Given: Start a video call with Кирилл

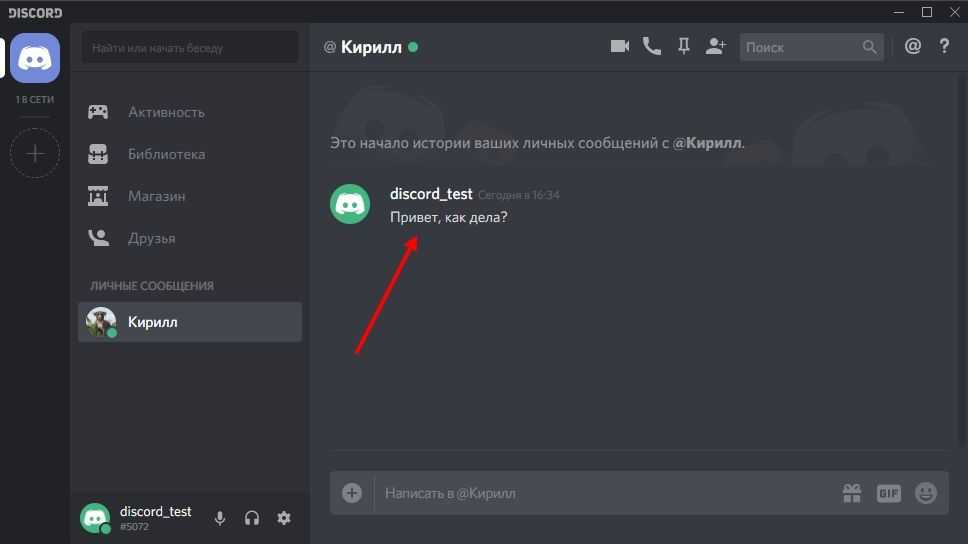Looking at the screenshot, I should 620,47.
